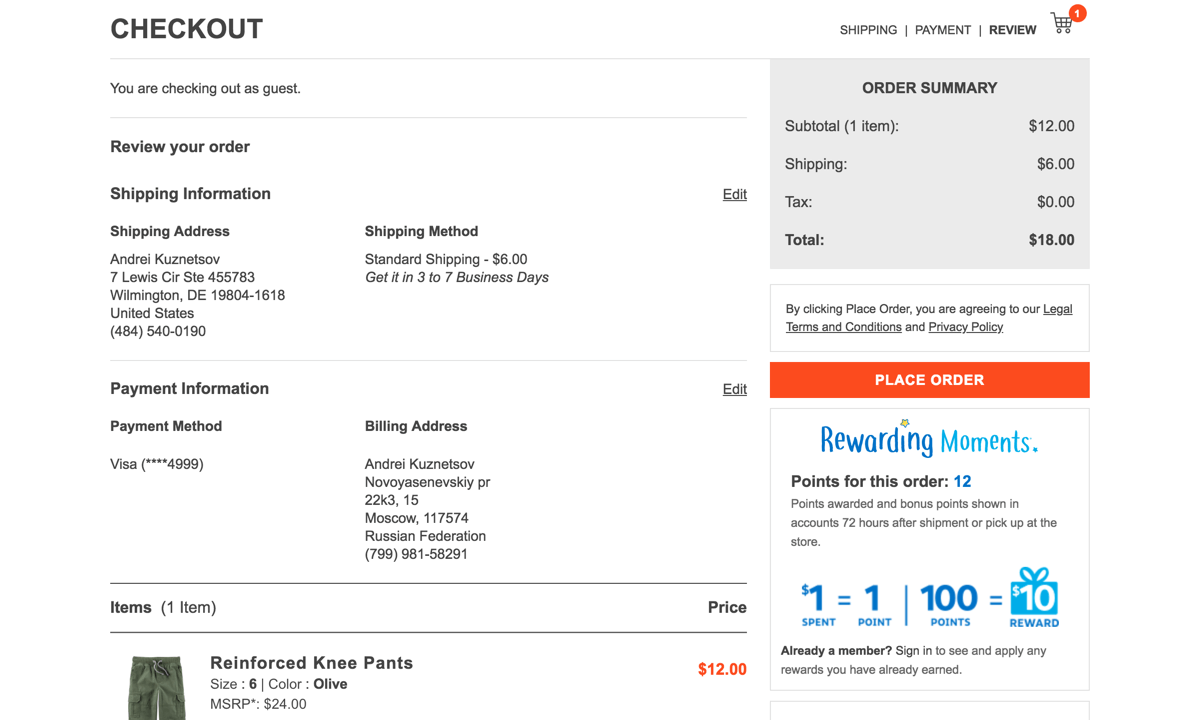Edit the Payment Information section
The width and height of the screenshot is (1200, 720).
734,389
